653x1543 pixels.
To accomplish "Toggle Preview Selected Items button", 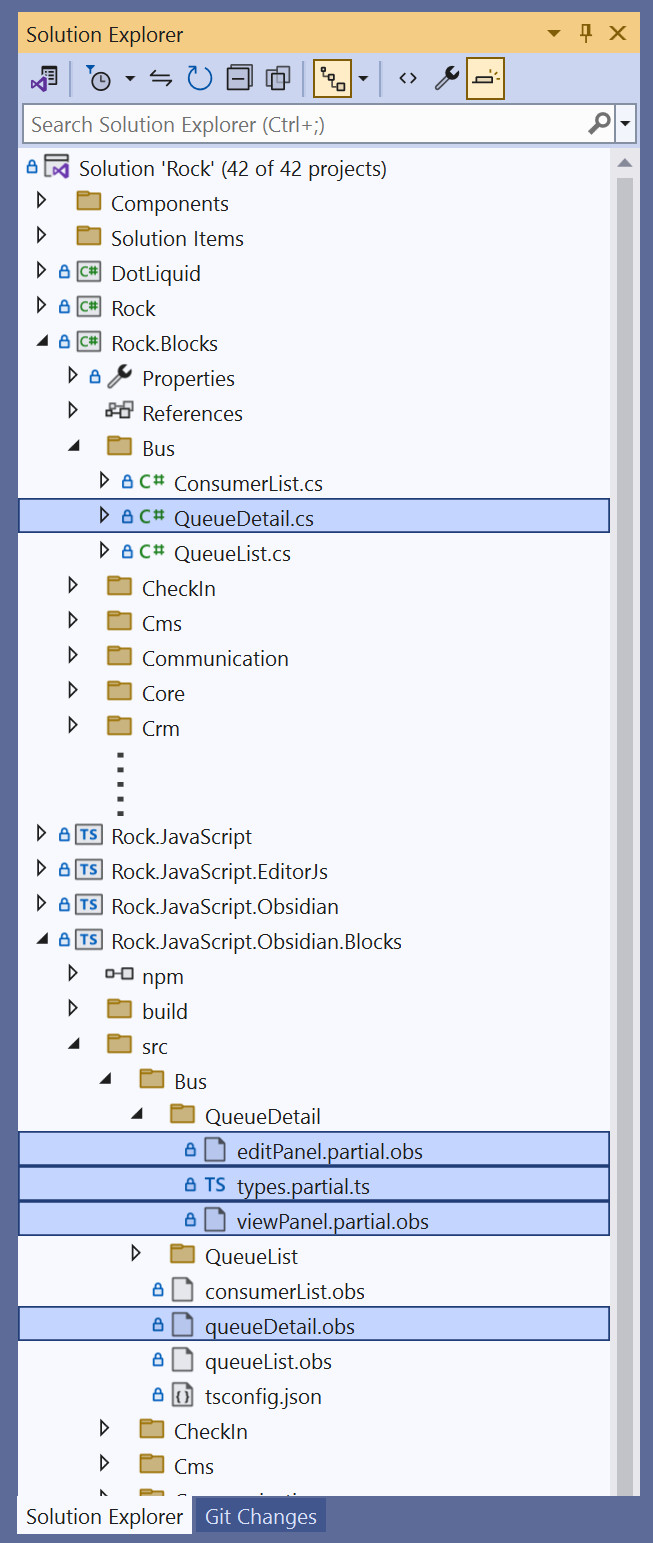I will point(485,79).
